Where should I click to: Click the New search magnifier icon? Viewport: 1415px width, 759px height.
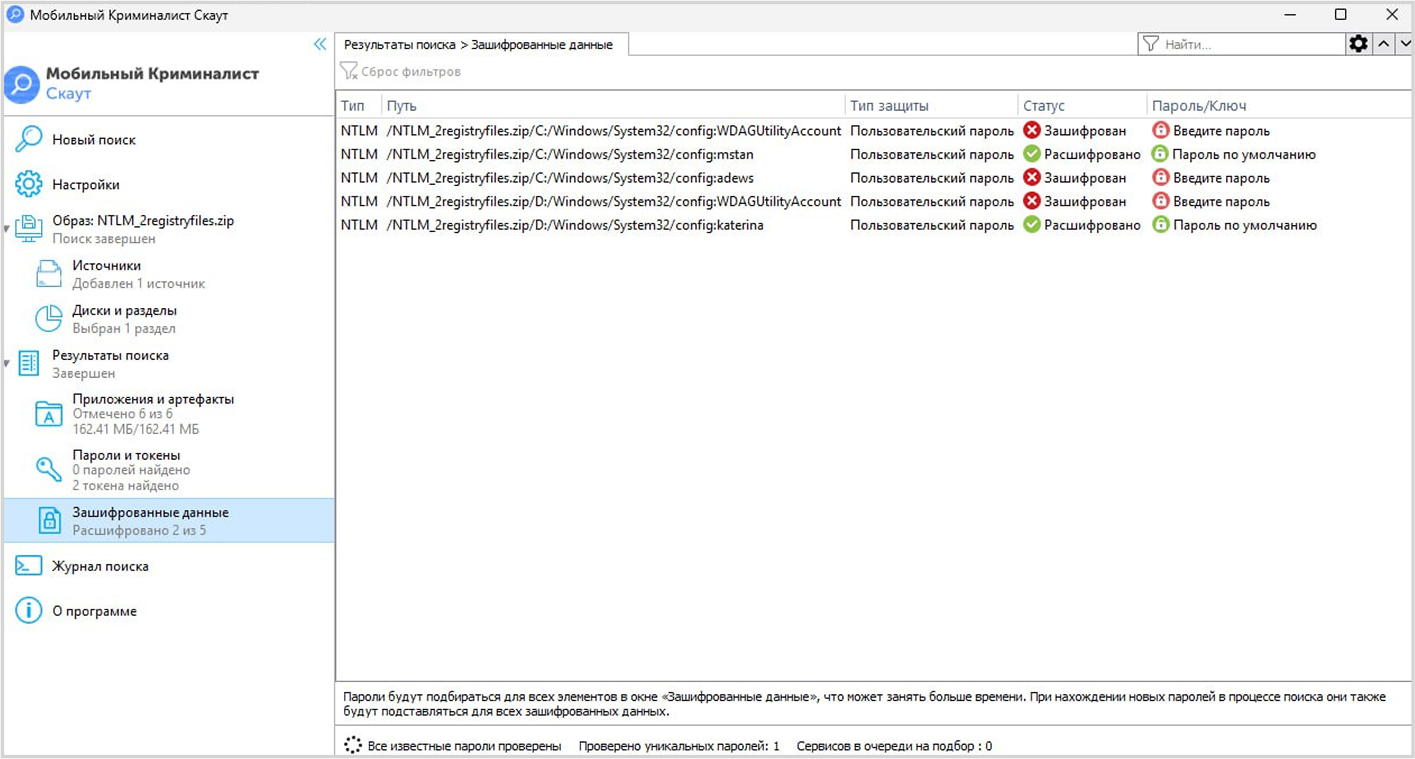tap(28, 140)
